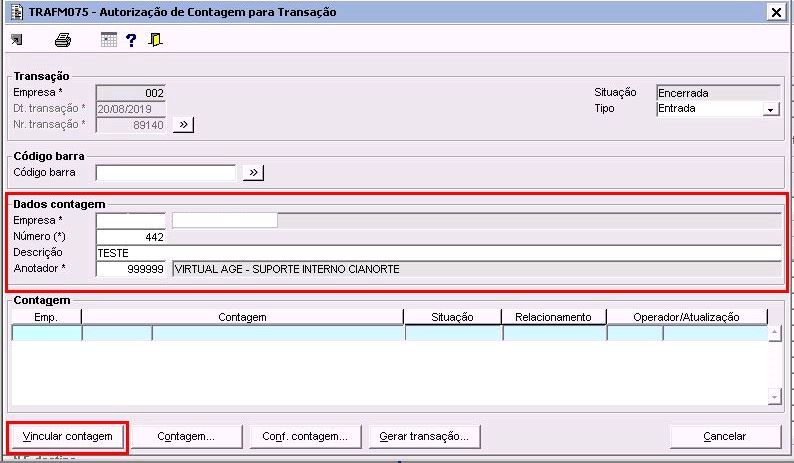Click the printer icon in toolbar
Viewport: 794px width, 463px height.
coord(63,40)
